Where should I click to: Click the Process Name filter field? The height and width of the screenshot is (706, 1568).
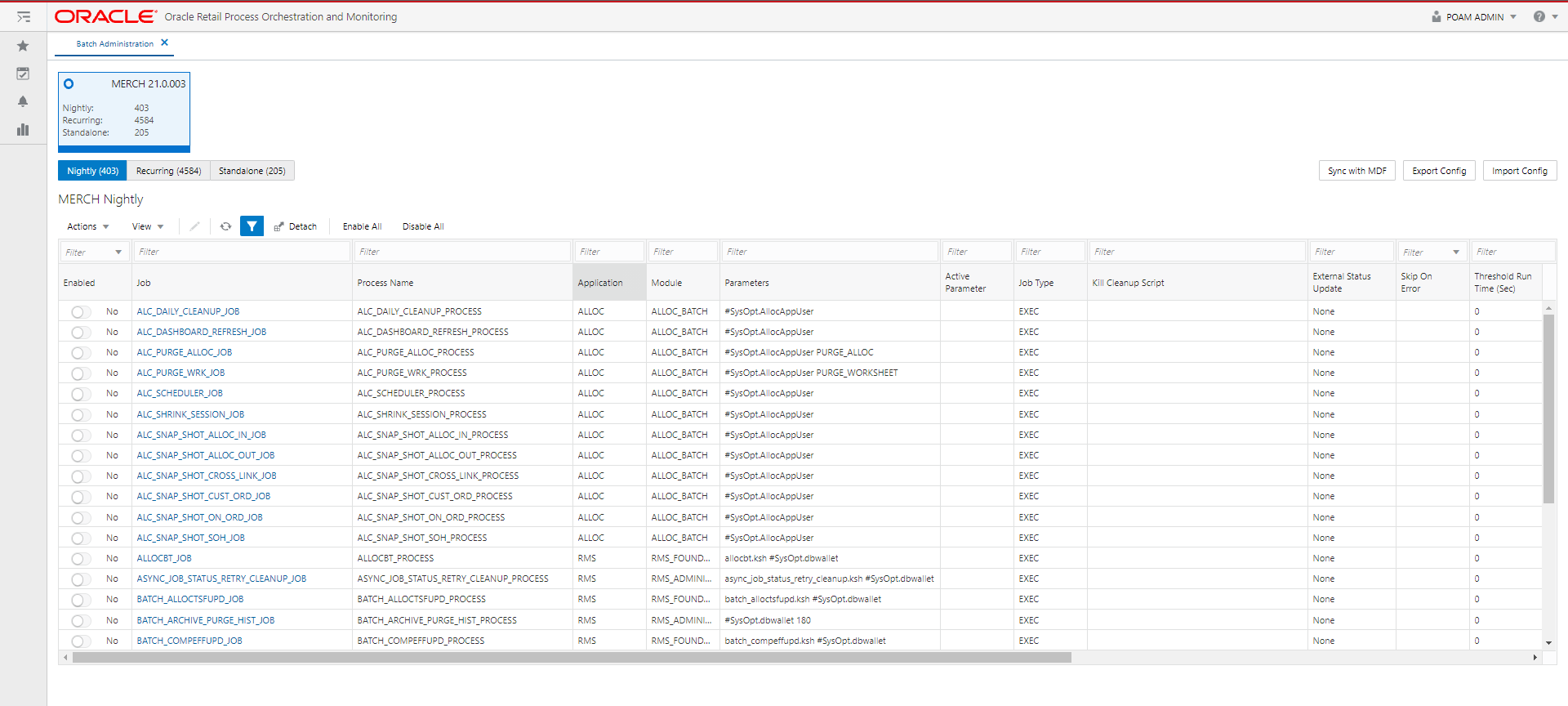[x=462, y=252]
